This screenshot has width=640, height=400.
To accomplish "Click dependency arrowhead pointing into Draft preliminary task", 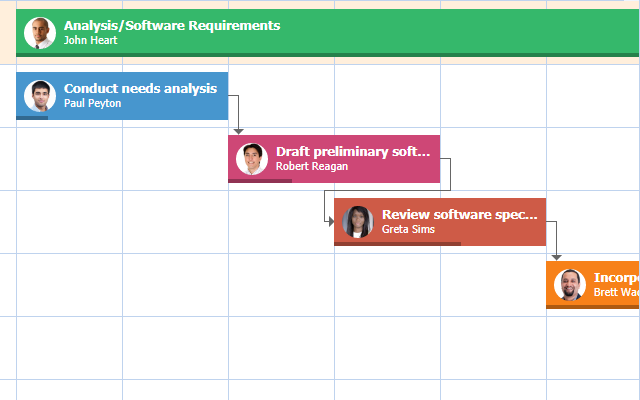I will [238, 130].
